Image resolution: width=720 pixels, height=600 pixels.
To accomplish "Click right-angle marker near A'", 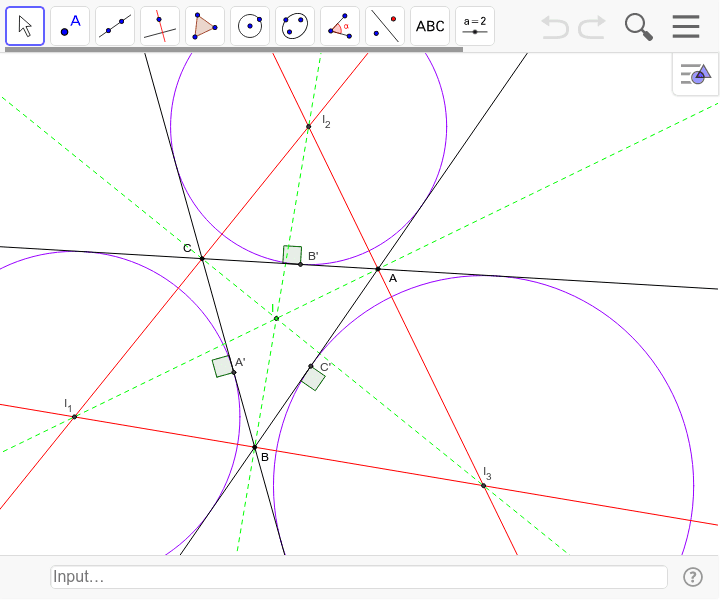I will pyautogui.click(x=223, y=366).
